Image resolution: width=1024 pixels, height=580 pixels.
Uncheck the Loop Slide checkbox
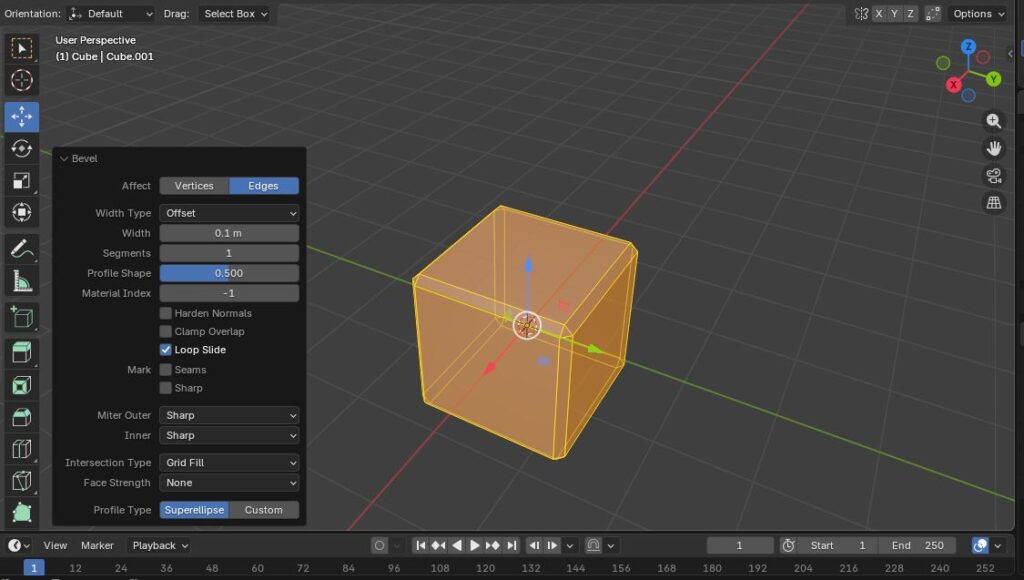166,350
